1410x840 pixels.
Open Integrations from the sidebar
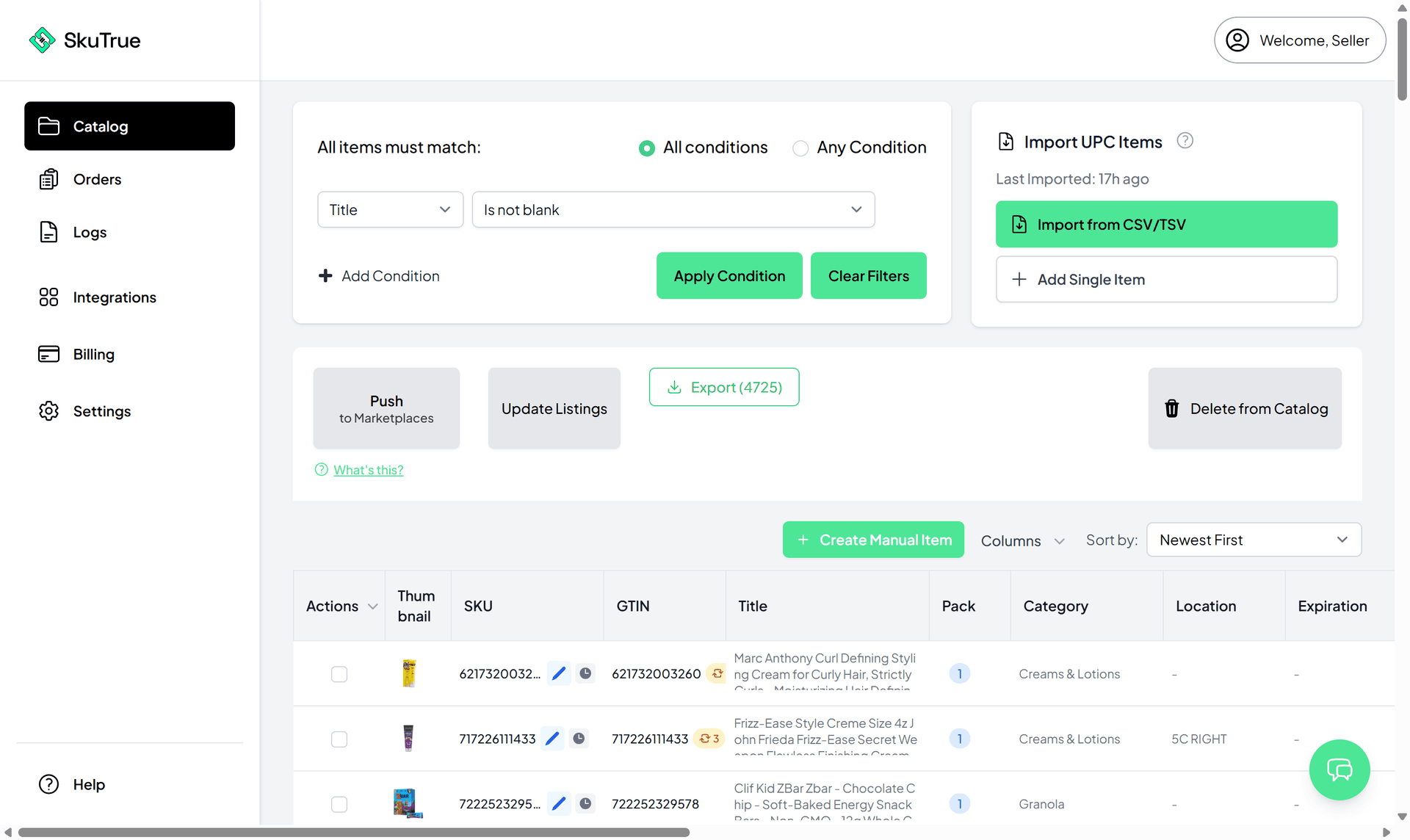point(114,297)
